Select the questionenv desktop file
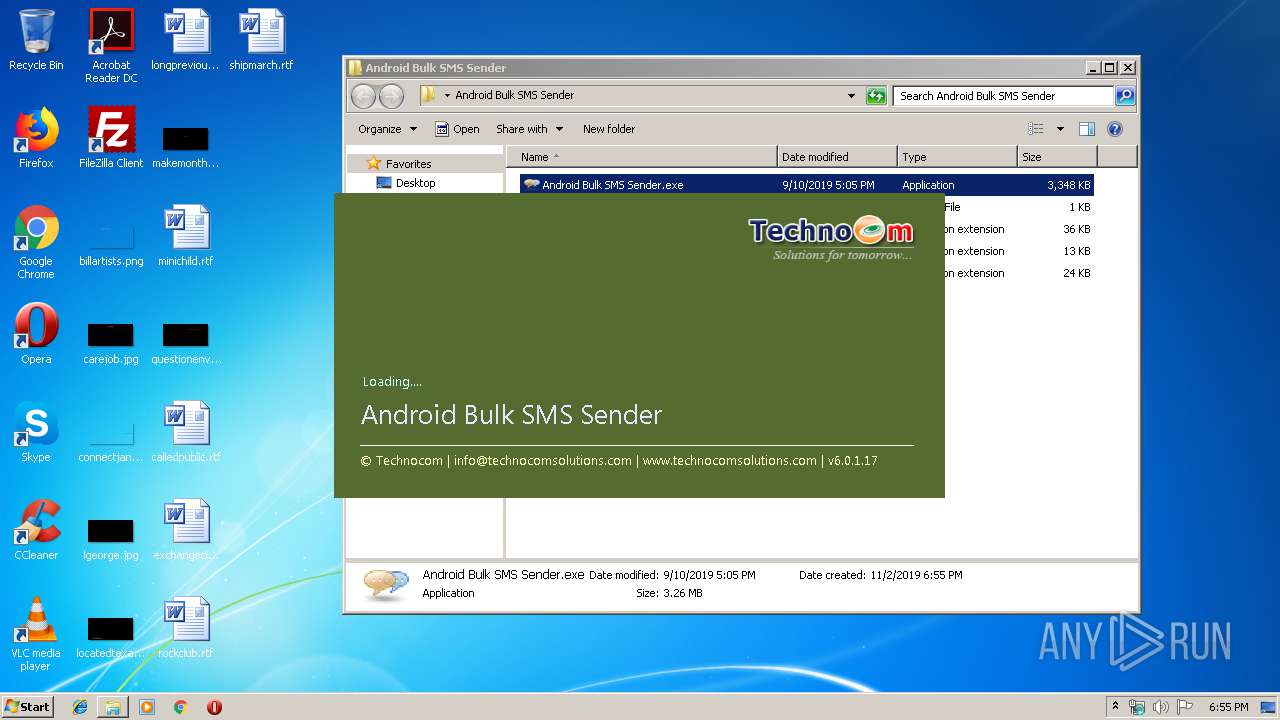The width and height of the screenshot is (1280, 720). (186, 343)
